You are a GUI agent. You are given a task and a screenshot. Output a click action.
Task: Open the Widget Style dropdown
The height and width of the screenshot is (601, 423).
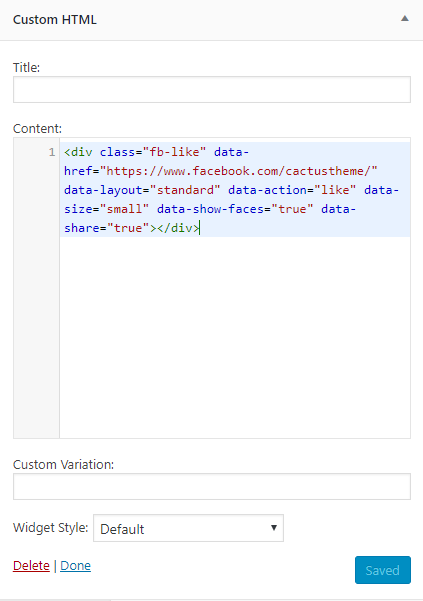point(189,528)
